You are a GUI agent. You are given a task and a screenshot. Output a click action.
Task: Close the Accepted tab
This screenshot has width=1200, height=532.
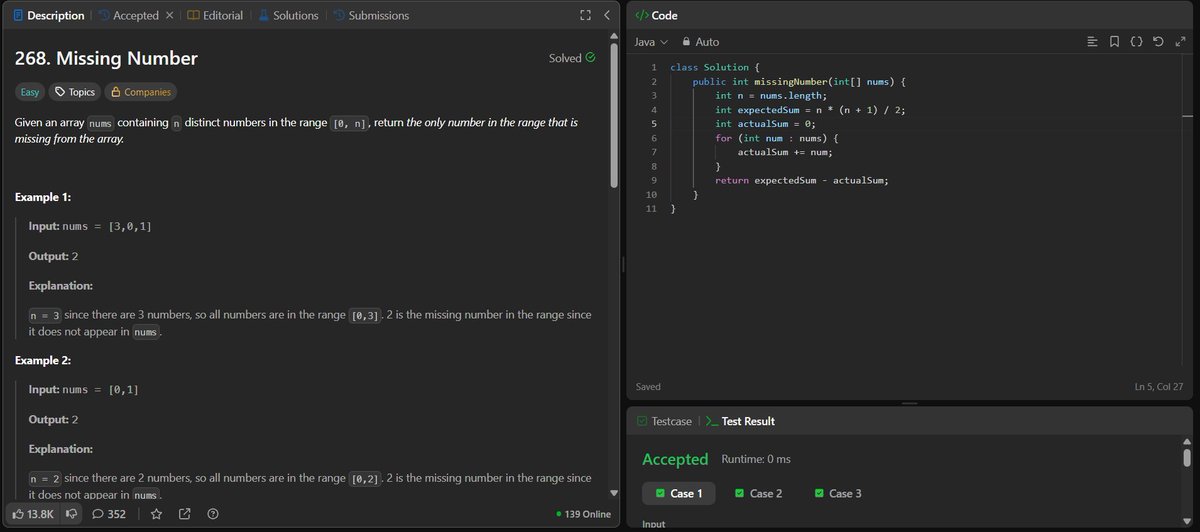(169, 15)
